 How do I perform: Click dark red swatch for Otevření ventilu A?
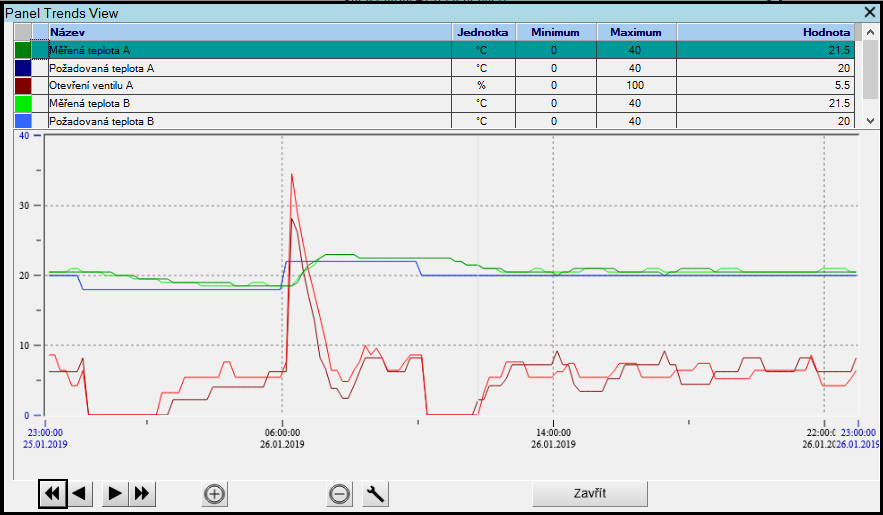pyautogui.click(x=23, y=85)
